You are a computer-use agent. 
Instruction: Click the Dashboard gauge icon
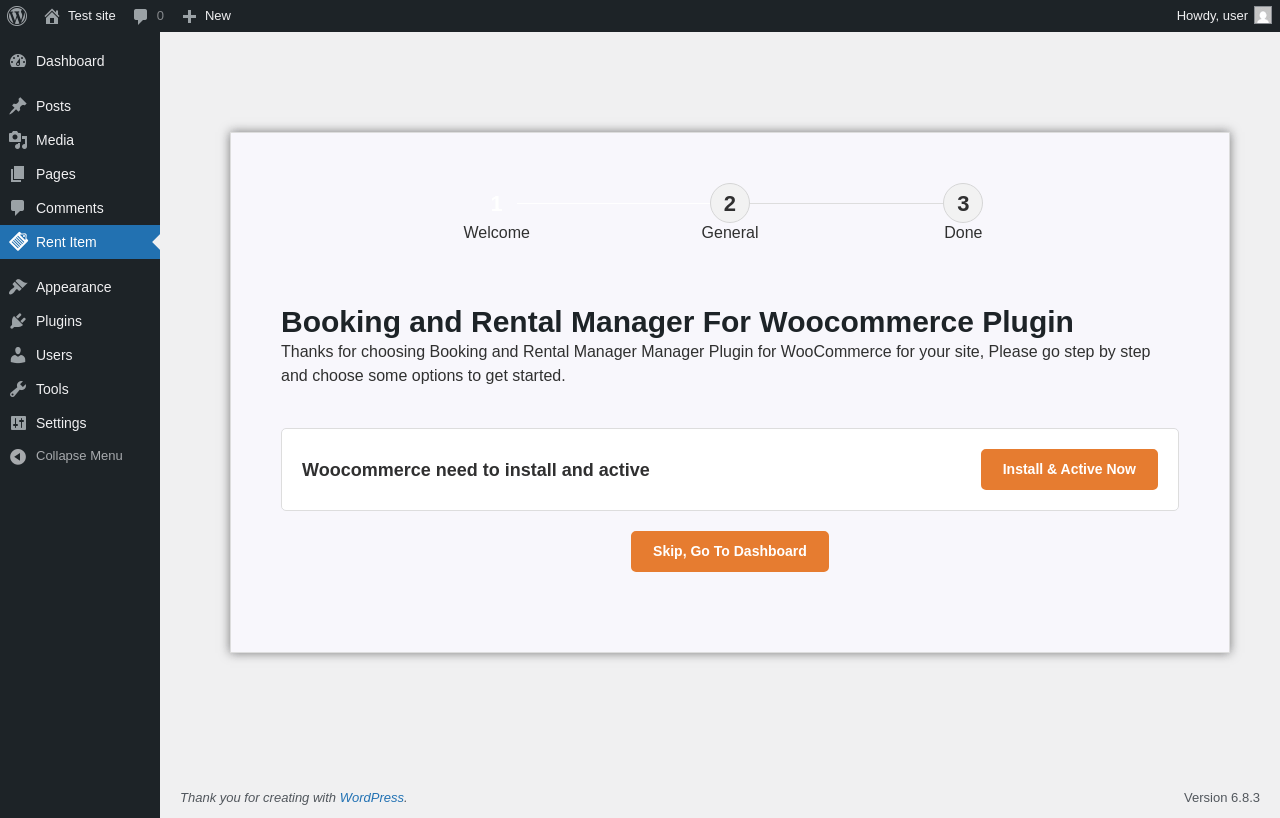click(18, 61)
